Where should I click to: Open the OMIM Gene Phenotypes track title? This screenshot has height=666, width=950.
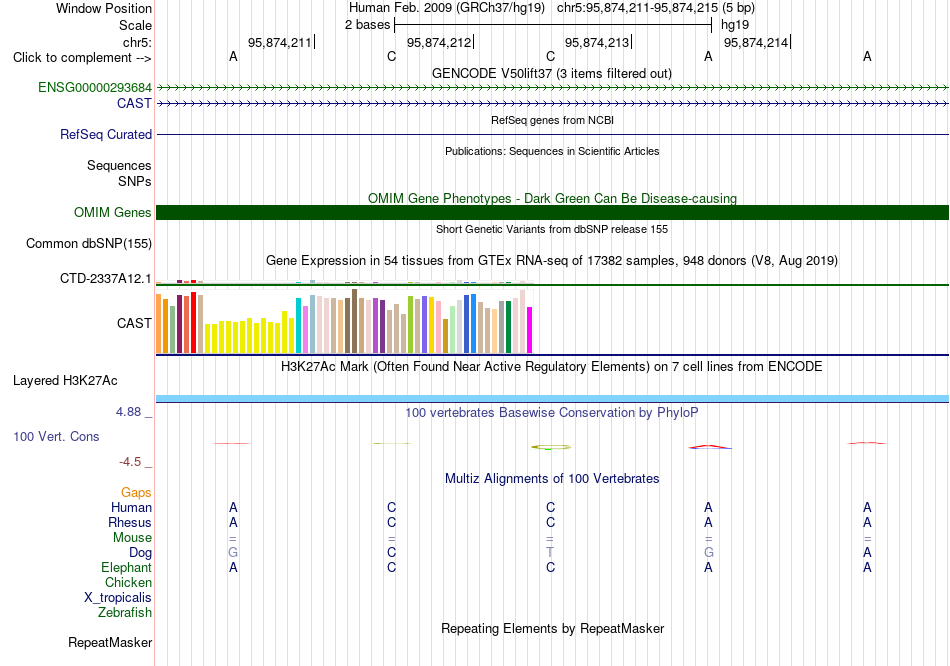coord(552,198)
